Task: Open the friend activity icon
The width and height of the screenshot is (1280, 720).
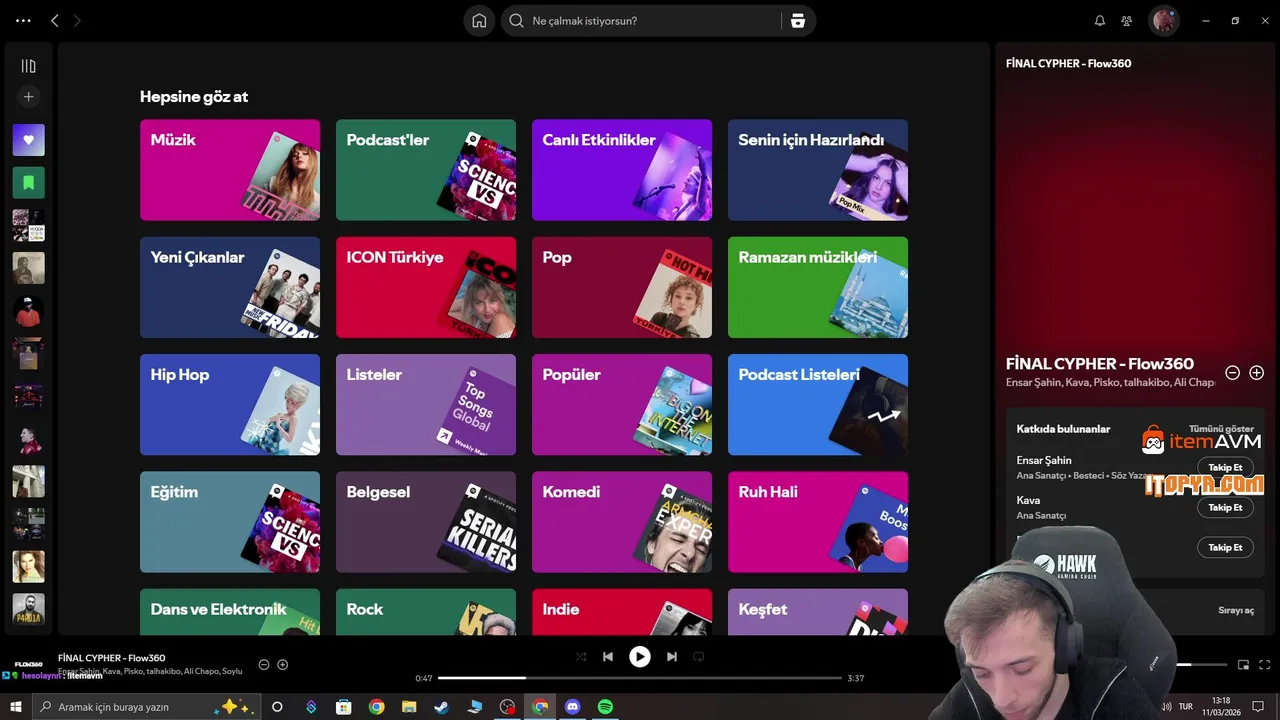Action: pos(1127,21)
